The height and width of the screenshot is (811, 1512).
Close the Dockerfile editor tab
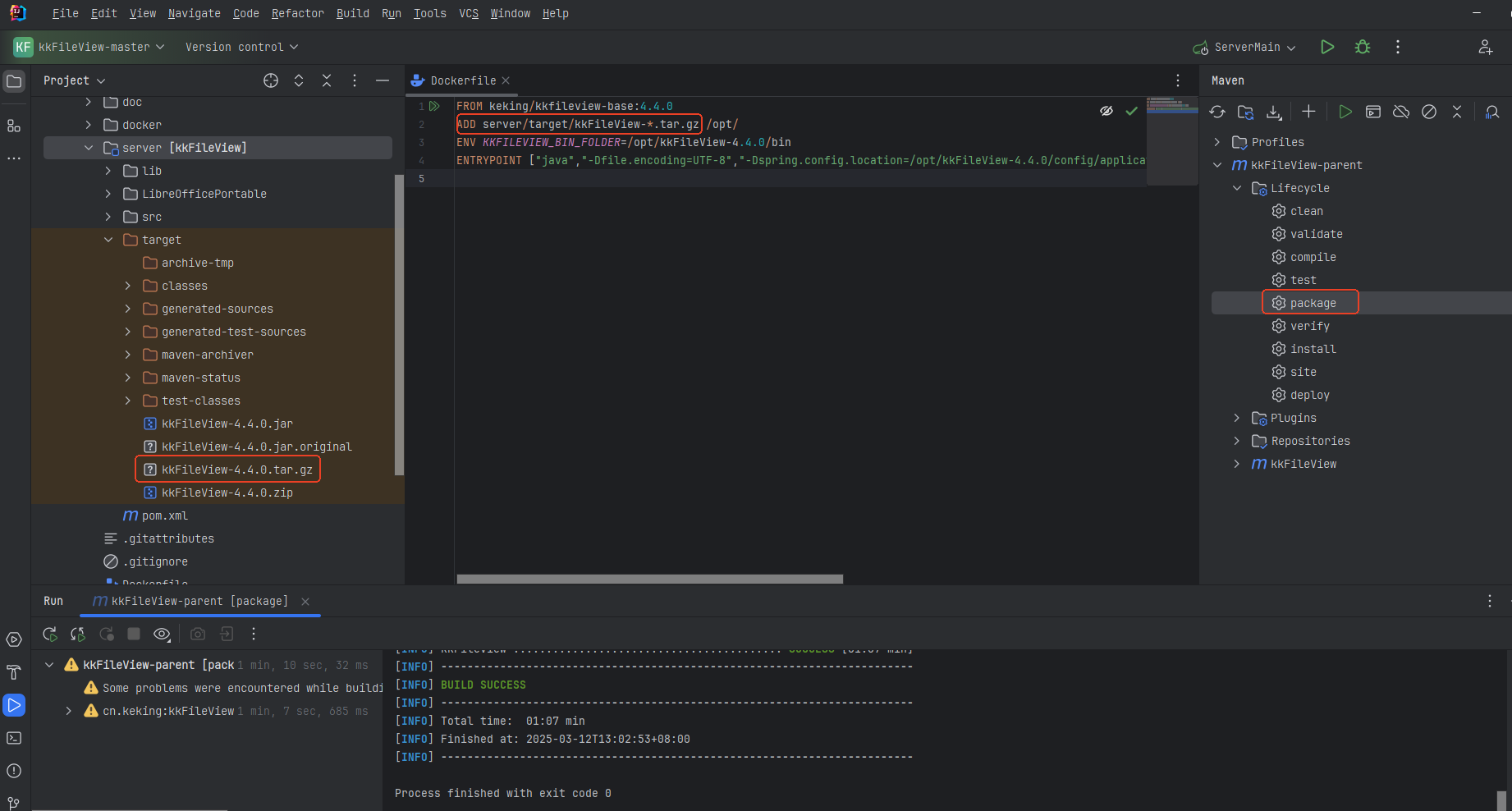pos(506,80)
